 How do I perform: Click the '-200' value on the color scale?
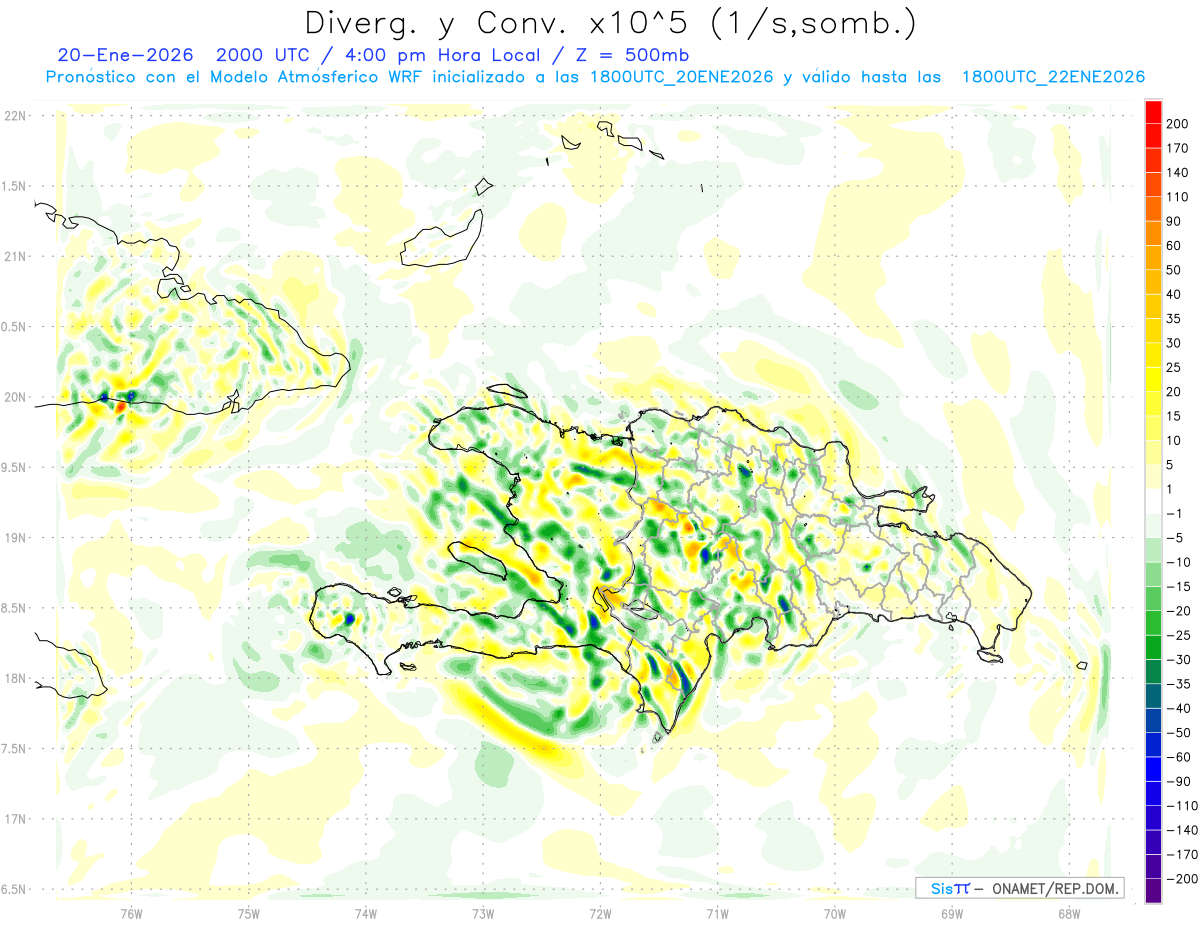[x=1181, y=879]
